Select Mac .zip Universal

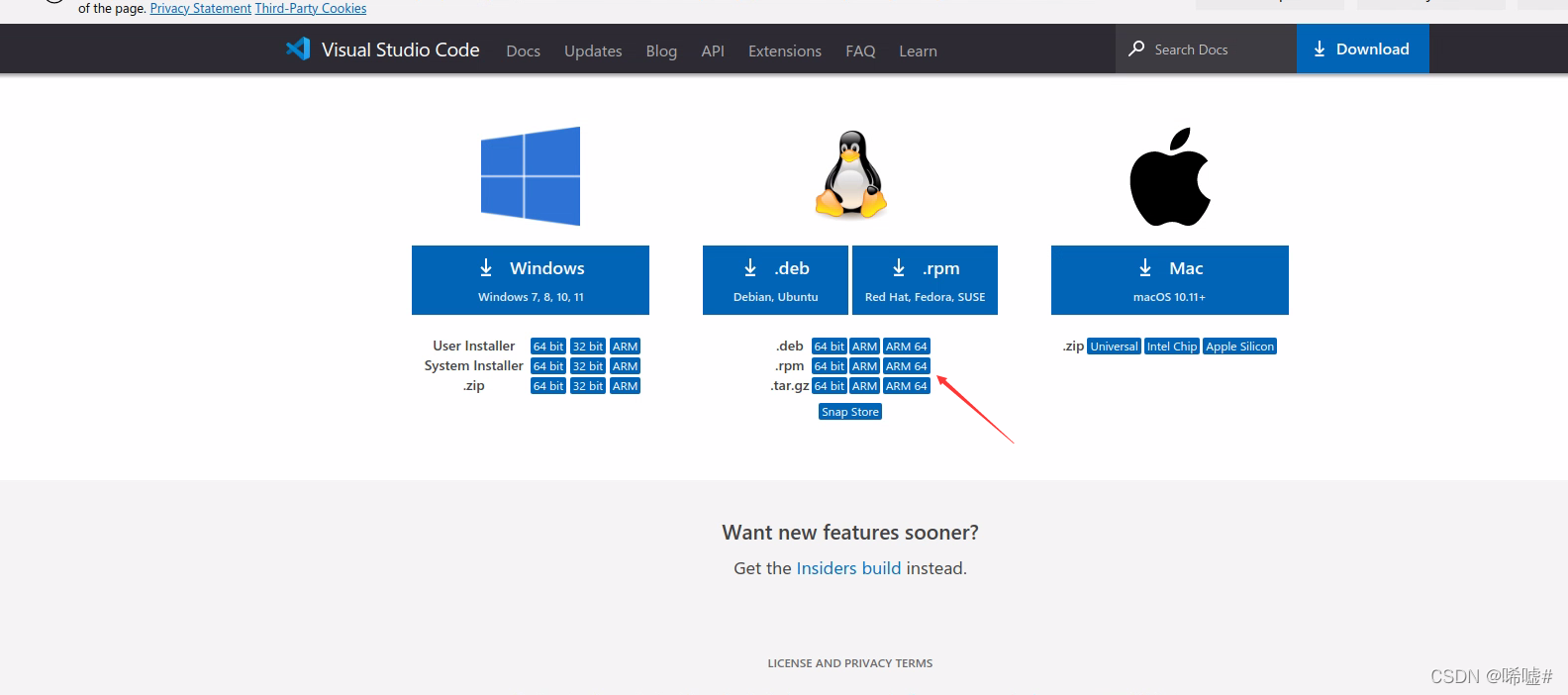(x=1115, y=347)
